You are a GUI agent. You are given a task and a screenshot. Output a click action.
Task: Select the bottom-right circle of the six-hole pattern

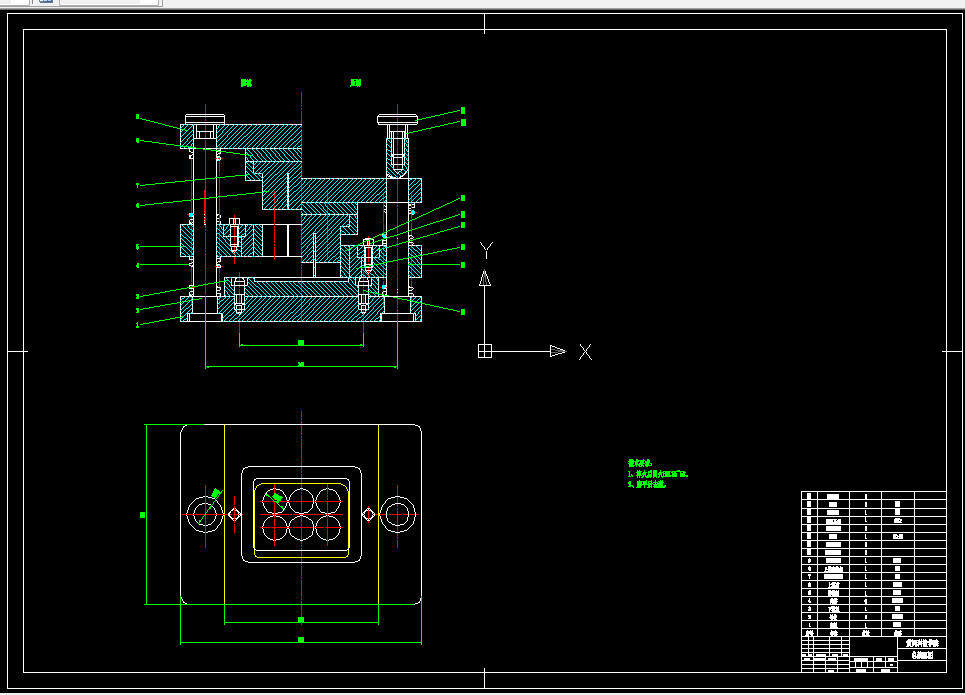click(x=328, y=528)
